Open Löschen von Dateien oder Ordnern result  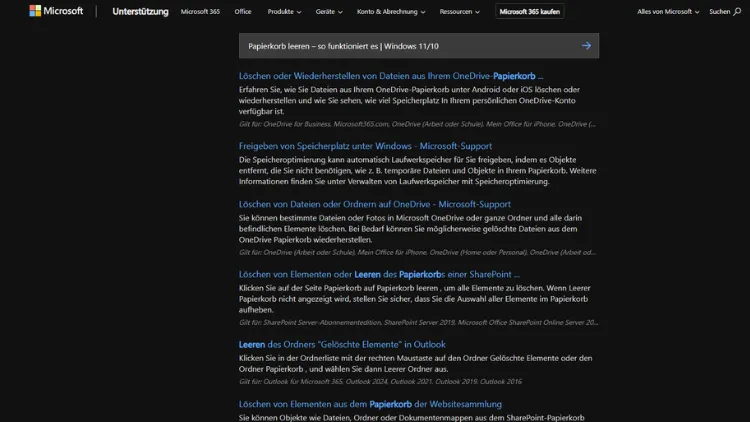[375, 204]
